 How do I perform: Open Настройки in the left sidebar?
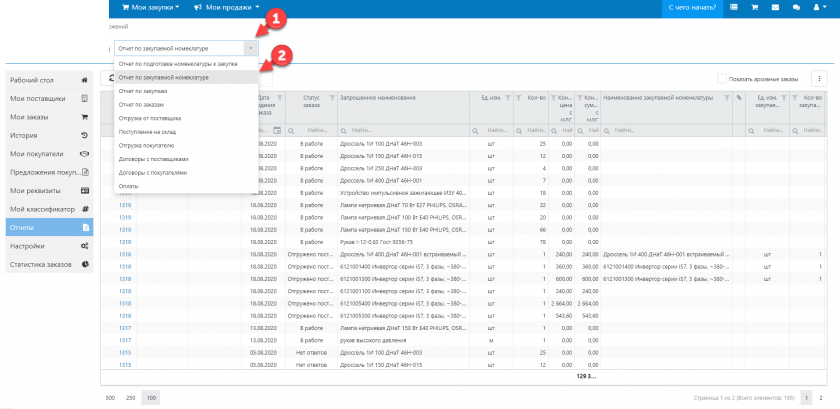(x=27, y=245)
